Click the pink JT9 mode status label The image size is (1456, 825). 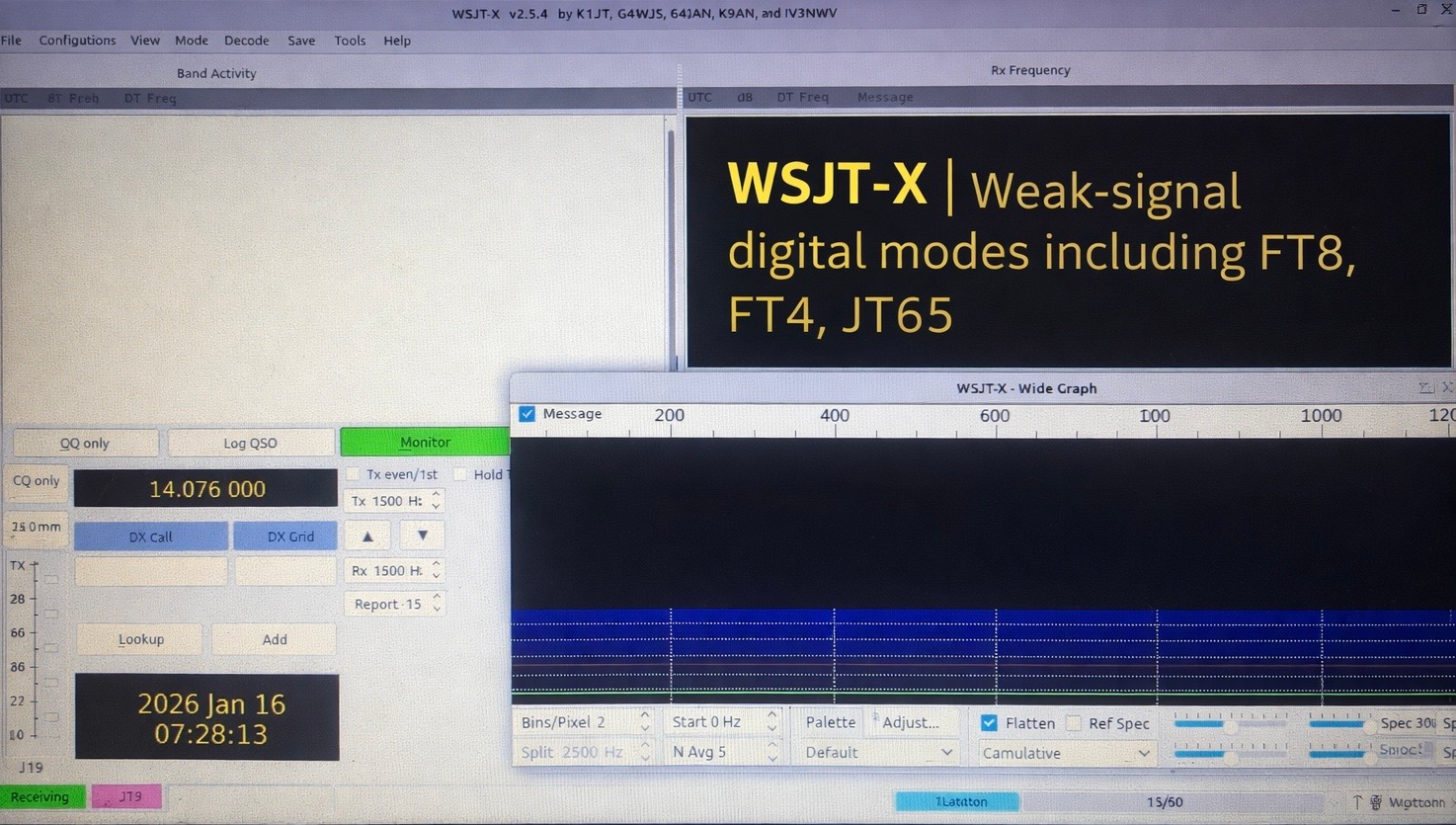[126, 796]
